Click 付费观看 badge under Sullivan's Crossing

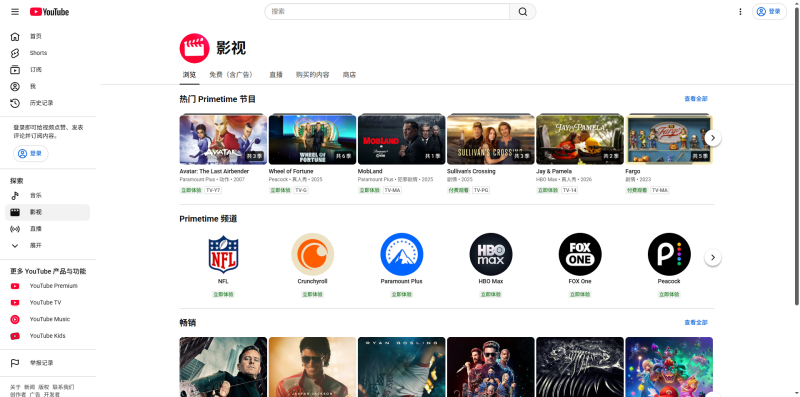click(458, 190)
